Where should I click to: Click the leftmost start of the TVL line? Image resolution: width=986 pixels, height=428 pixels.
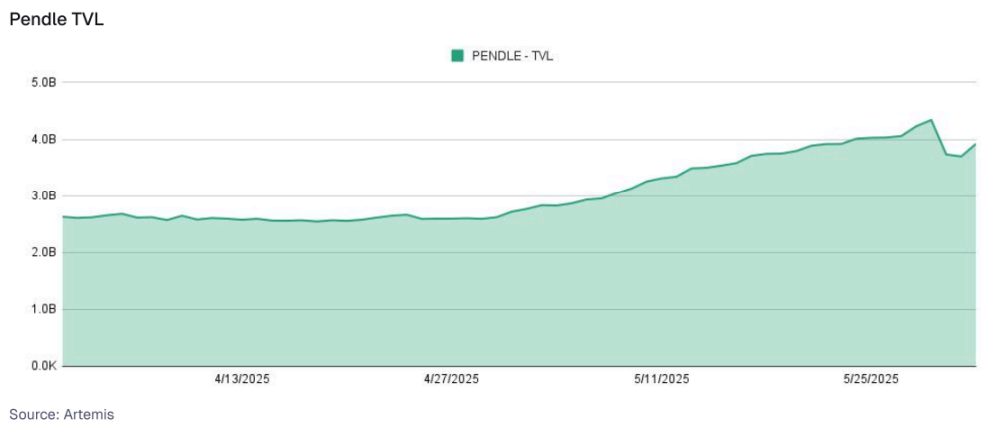(63, 216)
